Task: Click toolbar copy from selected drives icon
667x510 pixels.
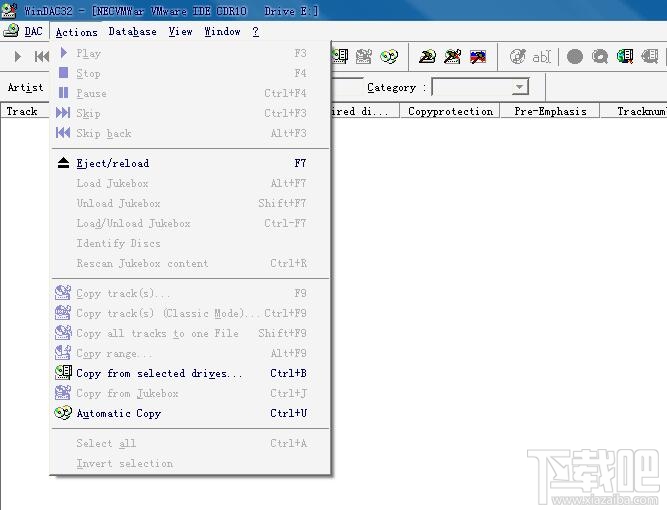Action: coord(340,57)
